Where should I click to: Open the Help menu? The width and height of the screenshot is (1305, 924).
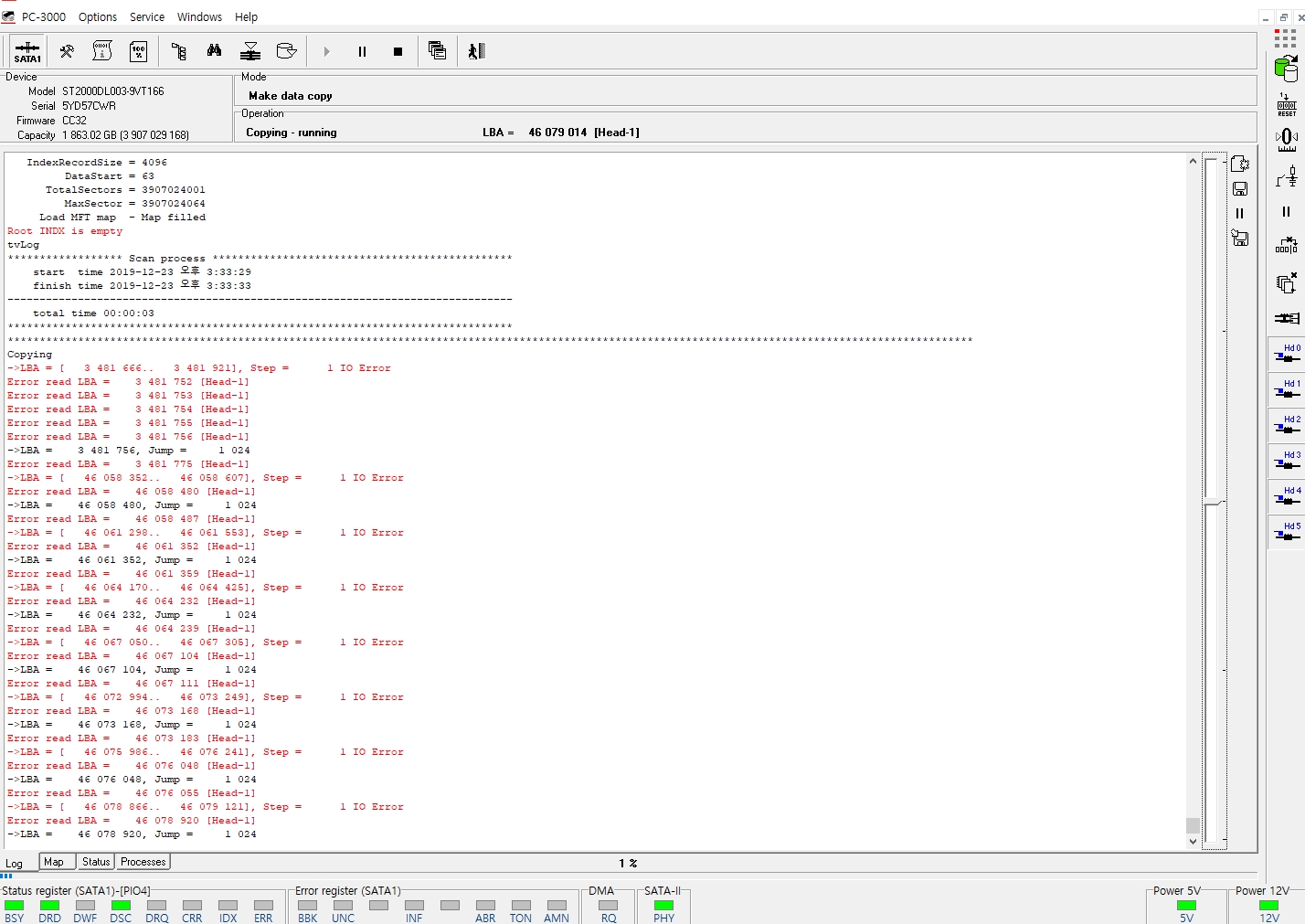tap(247, 16)
